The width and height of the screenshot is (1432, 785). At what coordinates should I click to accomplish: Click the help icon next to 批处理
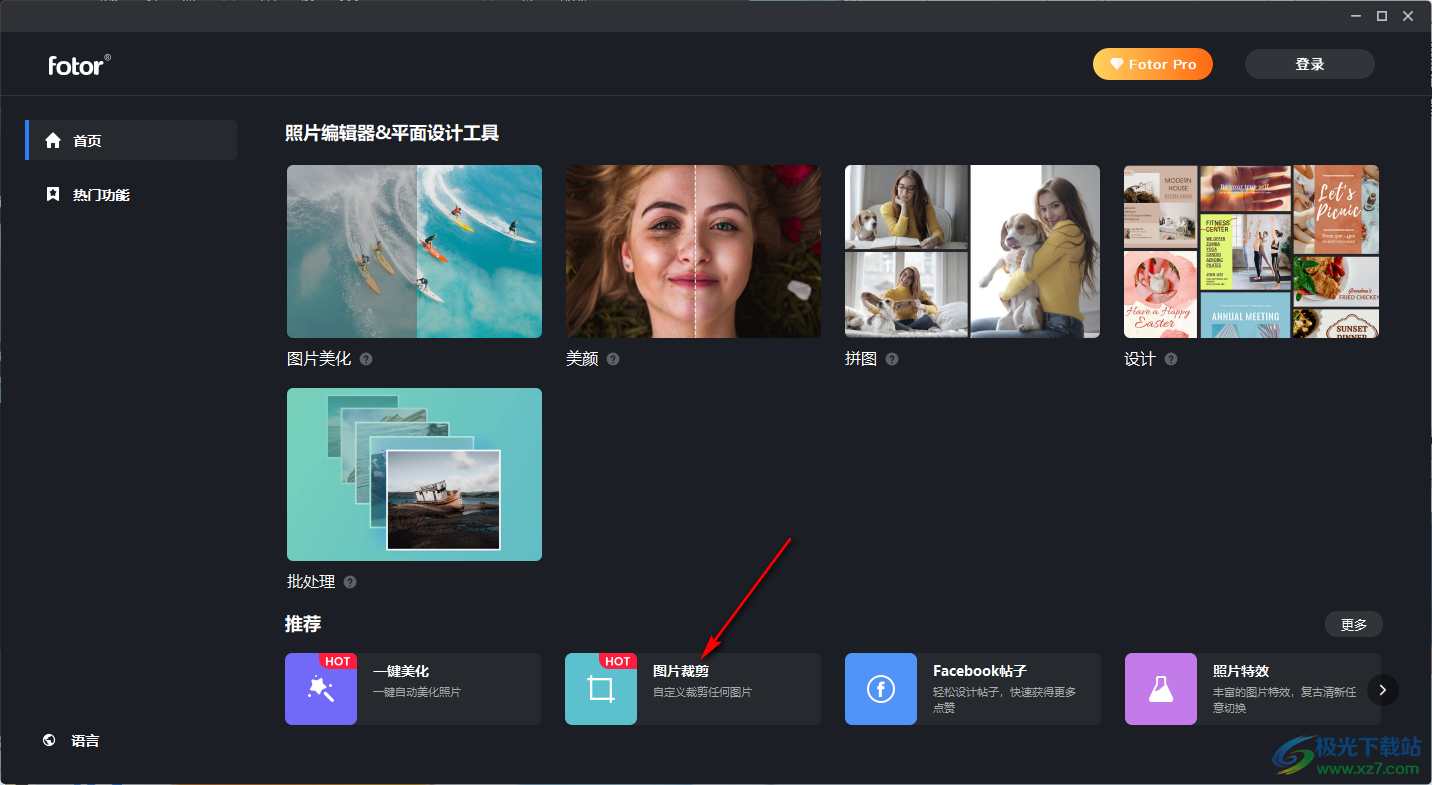point(350,582)
